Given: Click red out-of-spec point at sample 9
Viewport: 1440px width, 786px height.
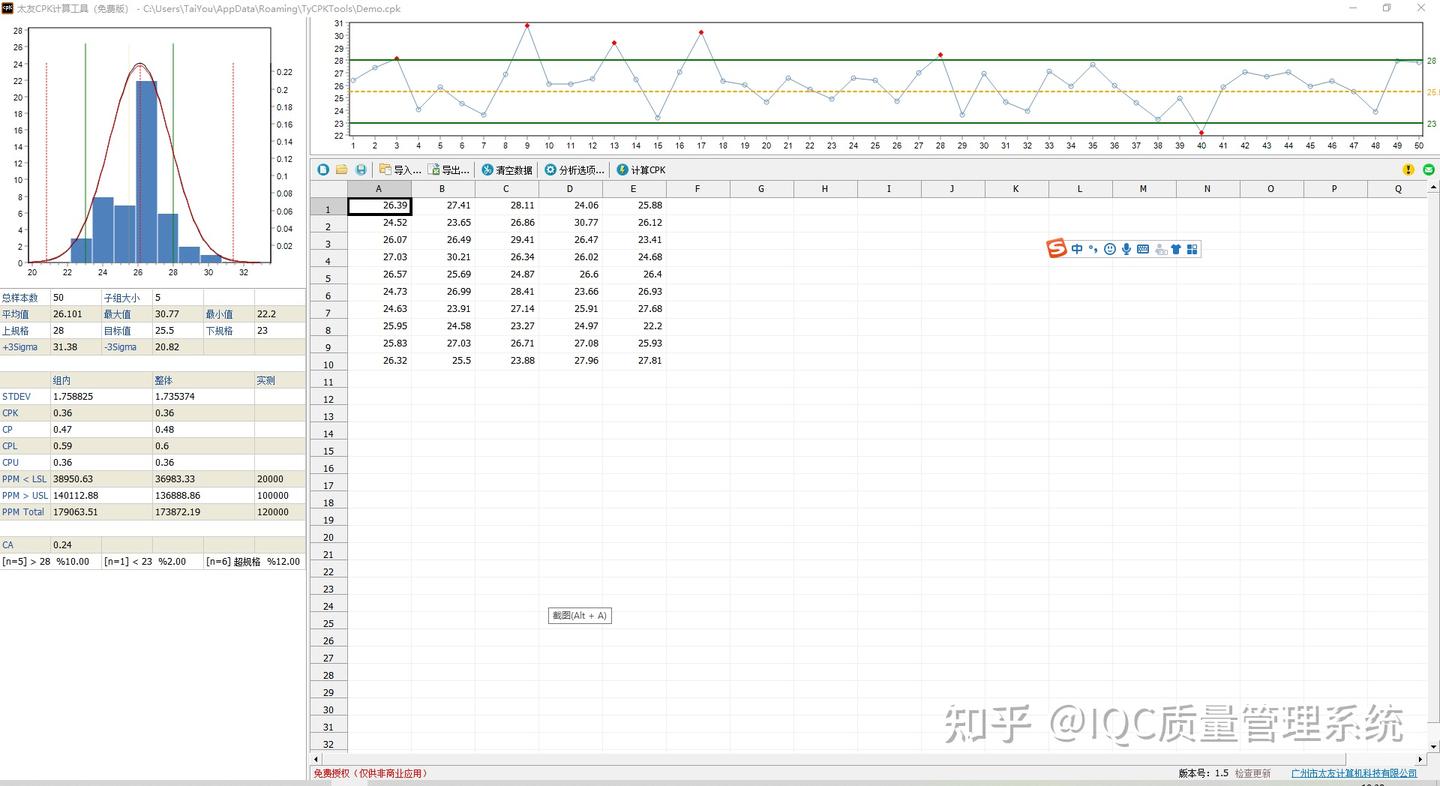Looking at the screenshot, I should point(527,25).
